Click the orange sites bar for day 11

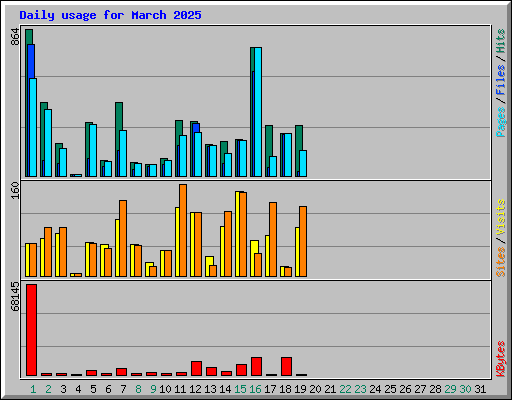(183, 230)
